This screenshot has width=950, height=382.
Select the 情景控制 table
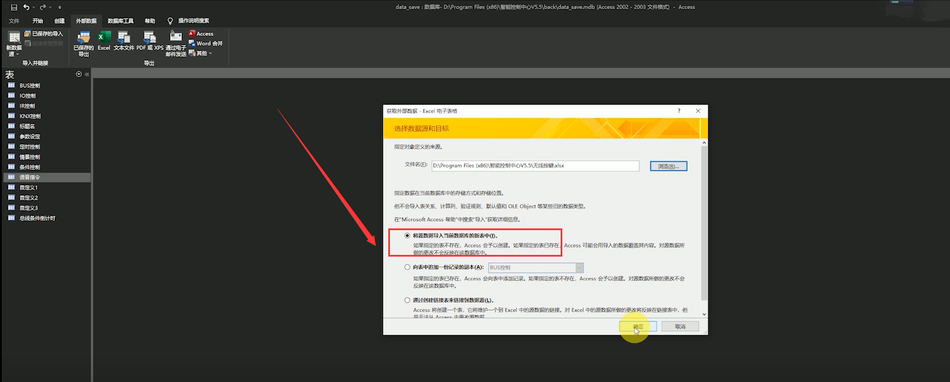(46, 157)
